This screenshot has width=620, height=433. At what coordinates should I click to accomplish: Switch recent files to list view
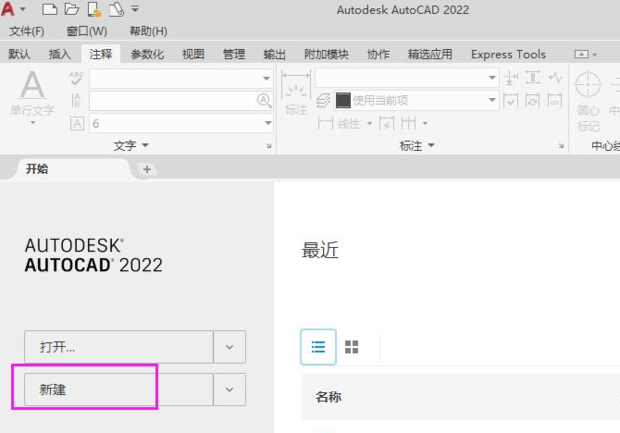click(318, 347)
